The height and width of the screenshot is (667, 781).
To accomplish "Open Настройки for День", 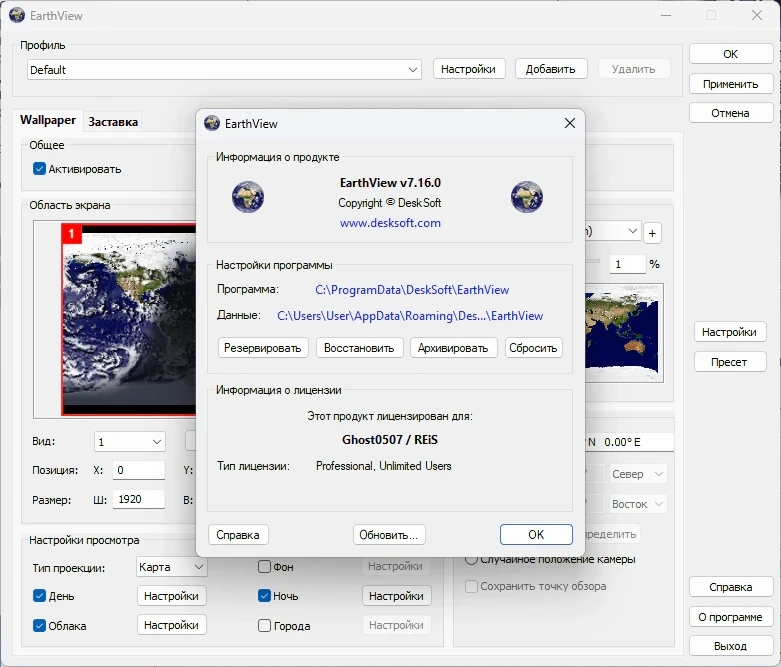I will pyautogui.click(x=171, y=596).
